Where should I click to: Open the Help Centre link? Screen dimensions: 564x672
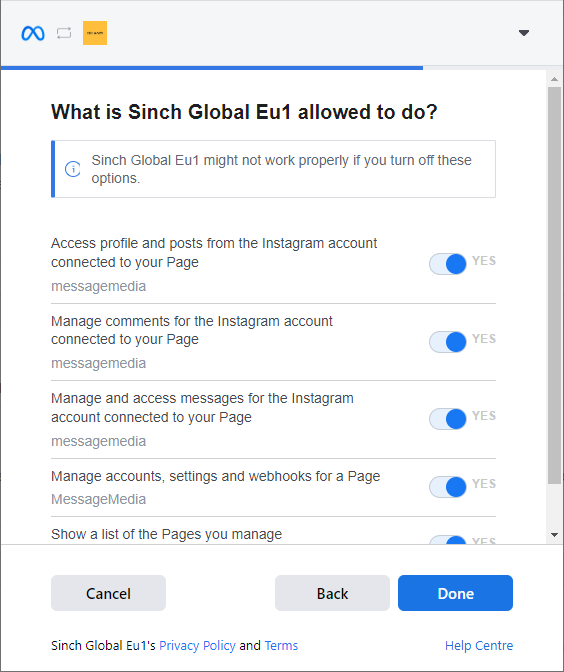[x=479, y=645]
